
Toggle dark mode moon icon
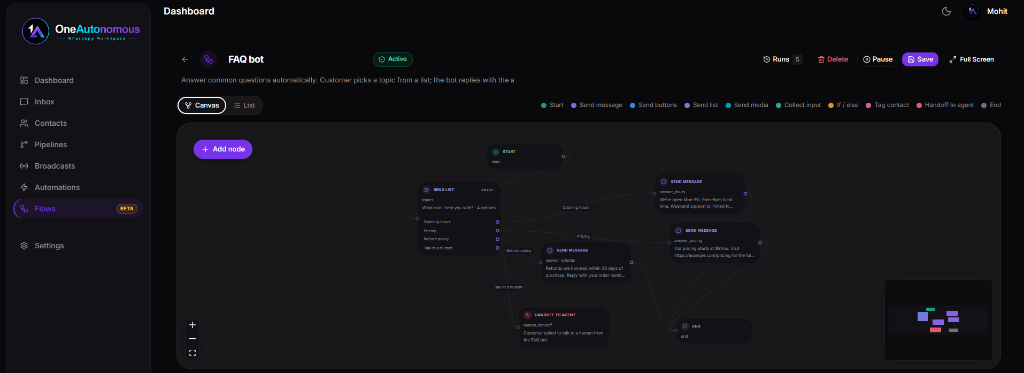(946, 11)
